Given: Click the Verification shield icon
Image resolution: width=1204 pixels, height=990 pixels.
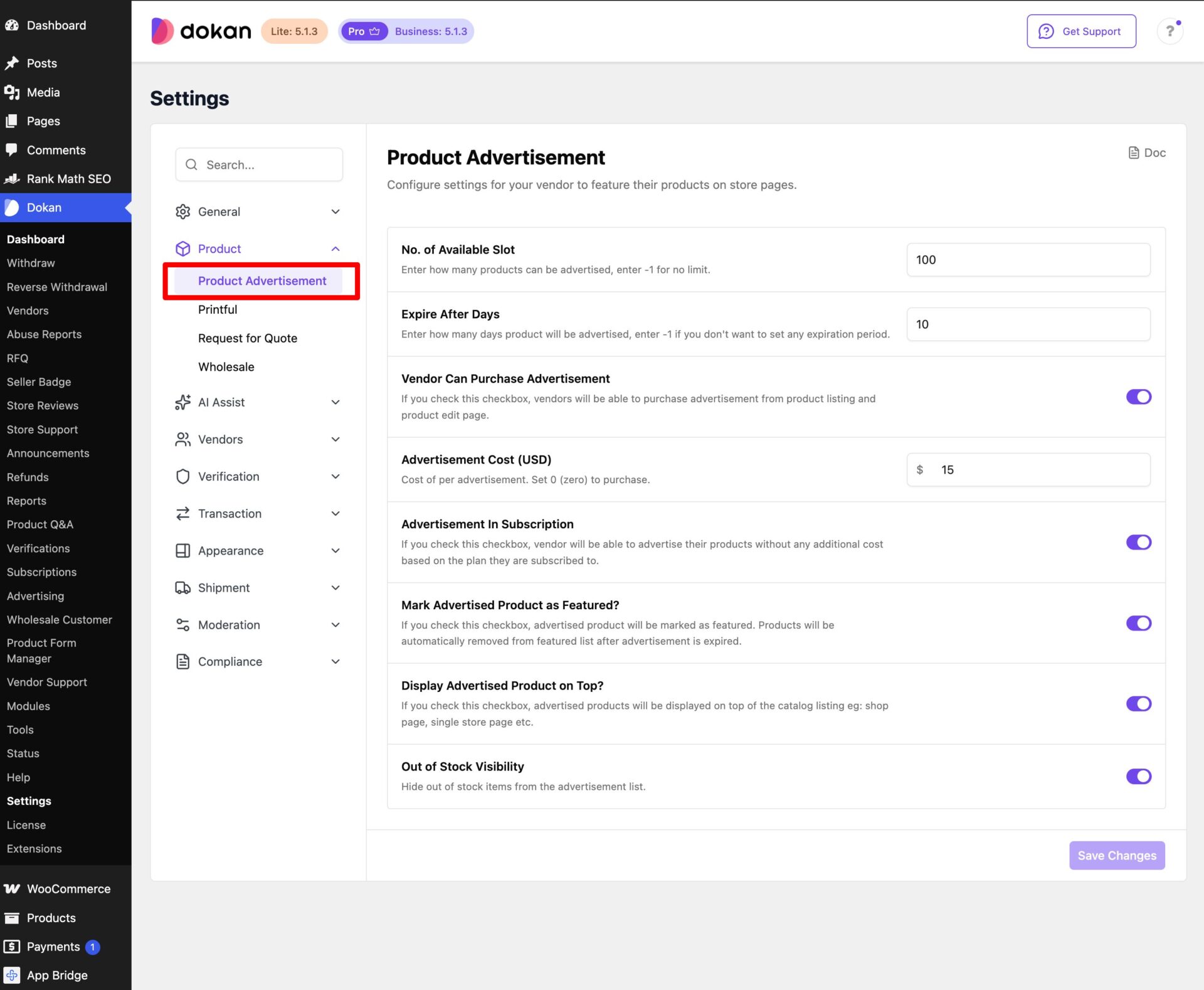Looking at the screenshot, I should 182,476.
